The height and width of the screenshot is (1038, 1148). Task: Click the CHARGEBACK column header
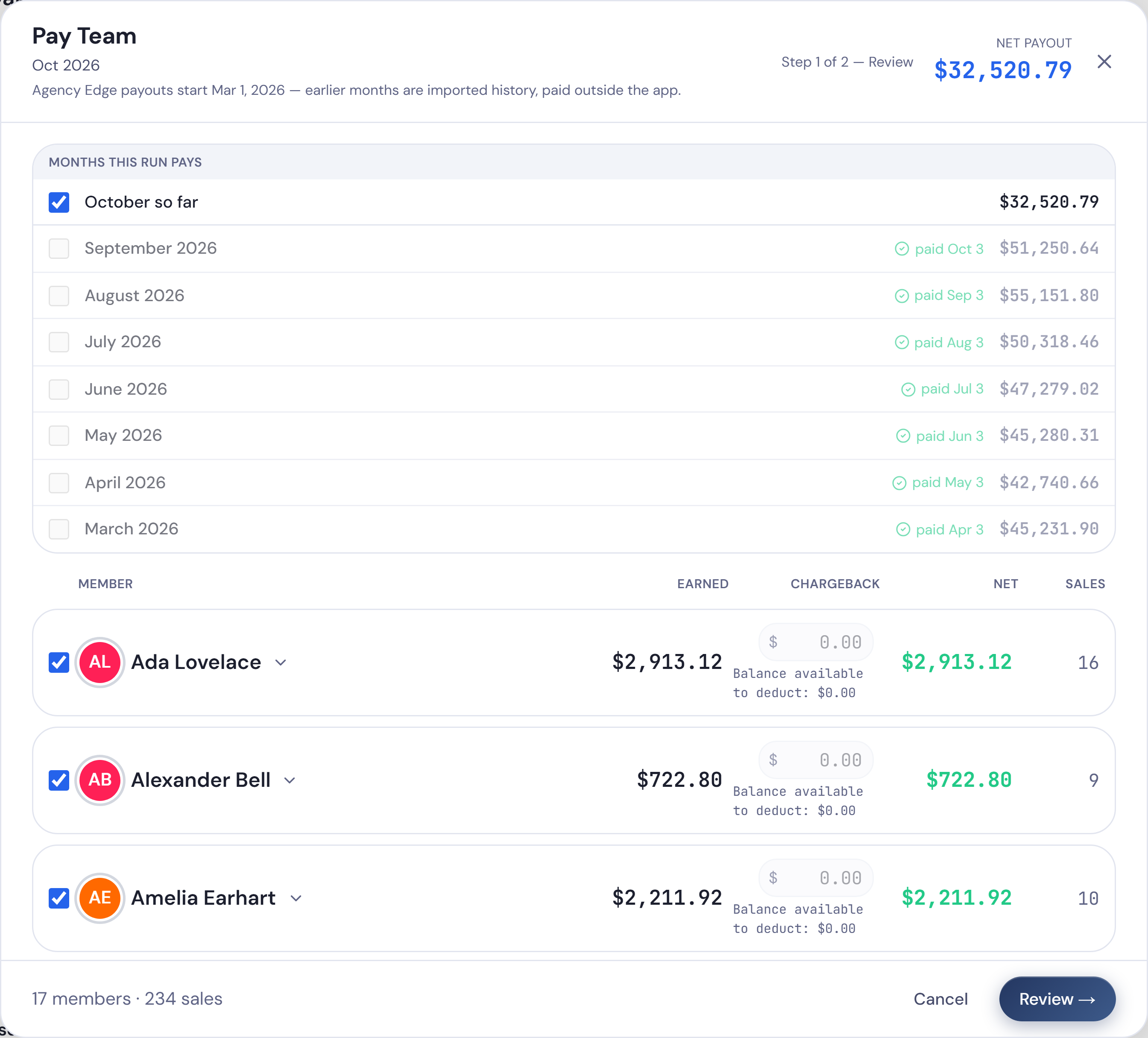[835, 584]
